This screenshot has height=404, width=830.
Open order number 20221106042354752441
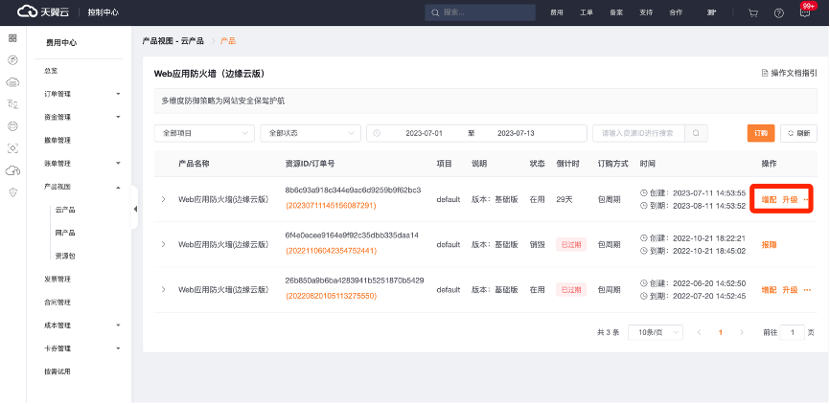click(x=331, y=251)
